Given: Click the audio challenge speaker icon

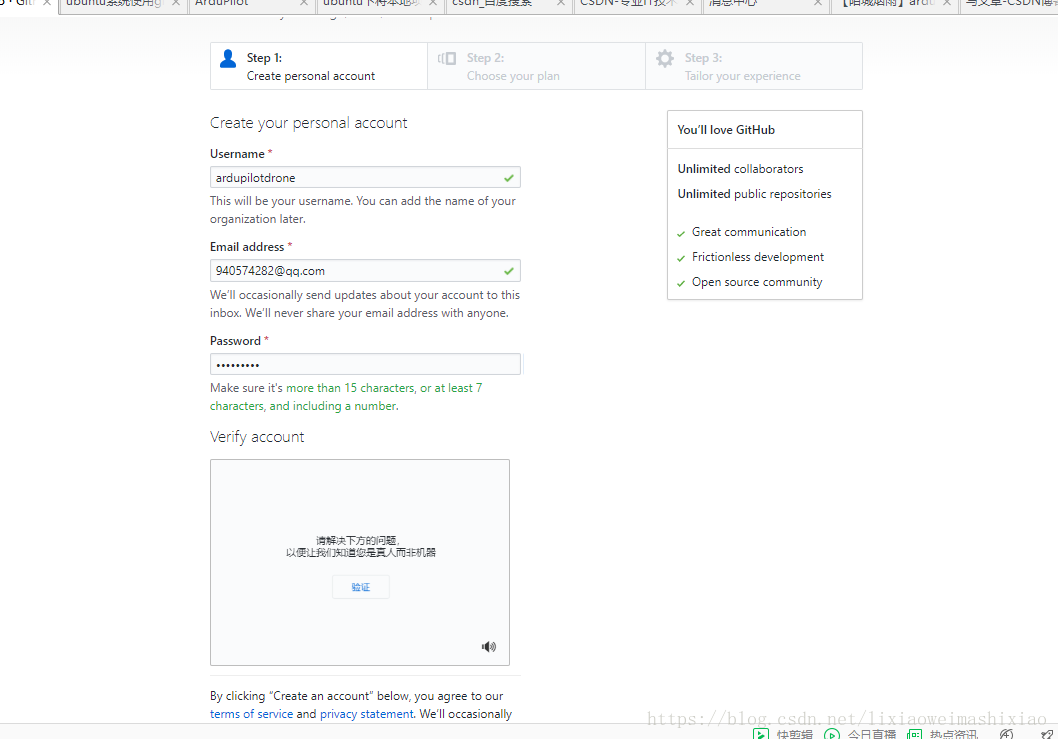Looking at the screenshot, I should tap(489, 647).
